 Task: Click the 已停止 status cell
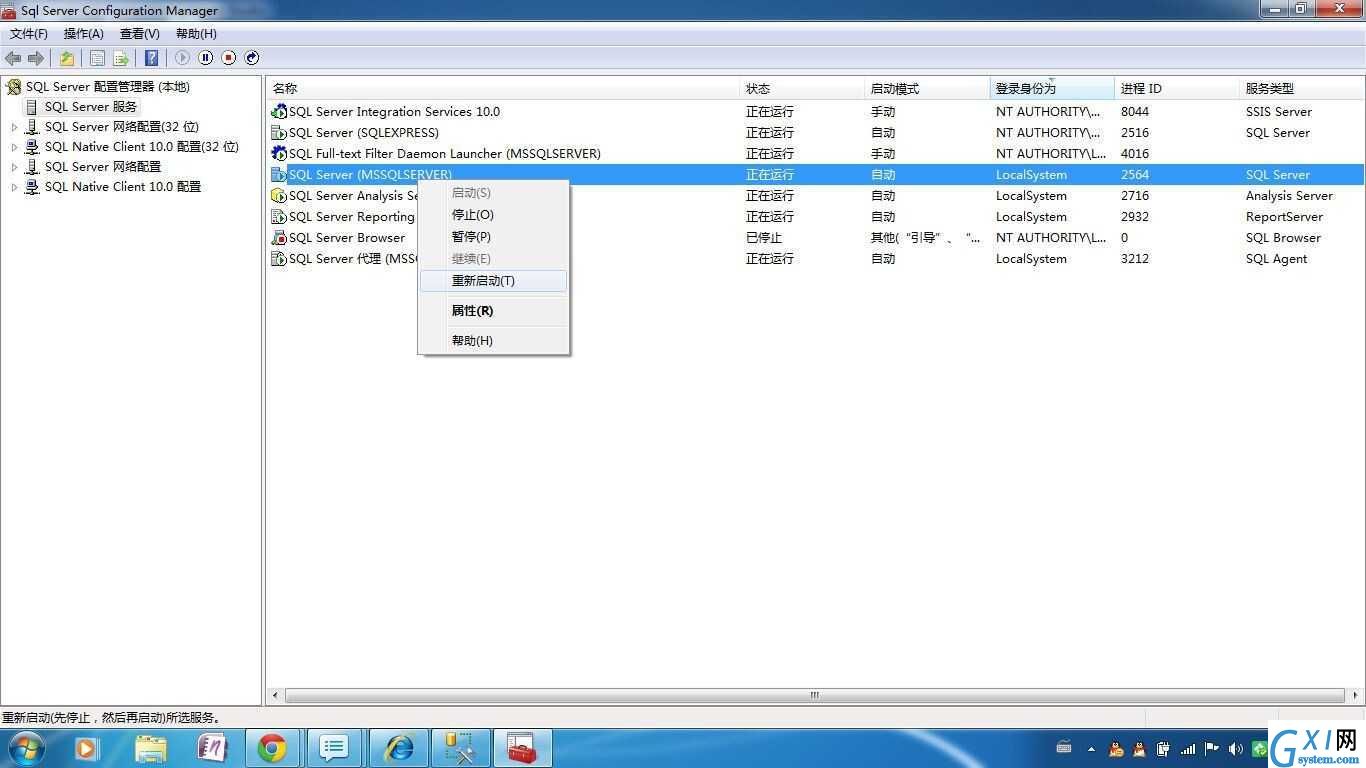(x=764, y=238)
